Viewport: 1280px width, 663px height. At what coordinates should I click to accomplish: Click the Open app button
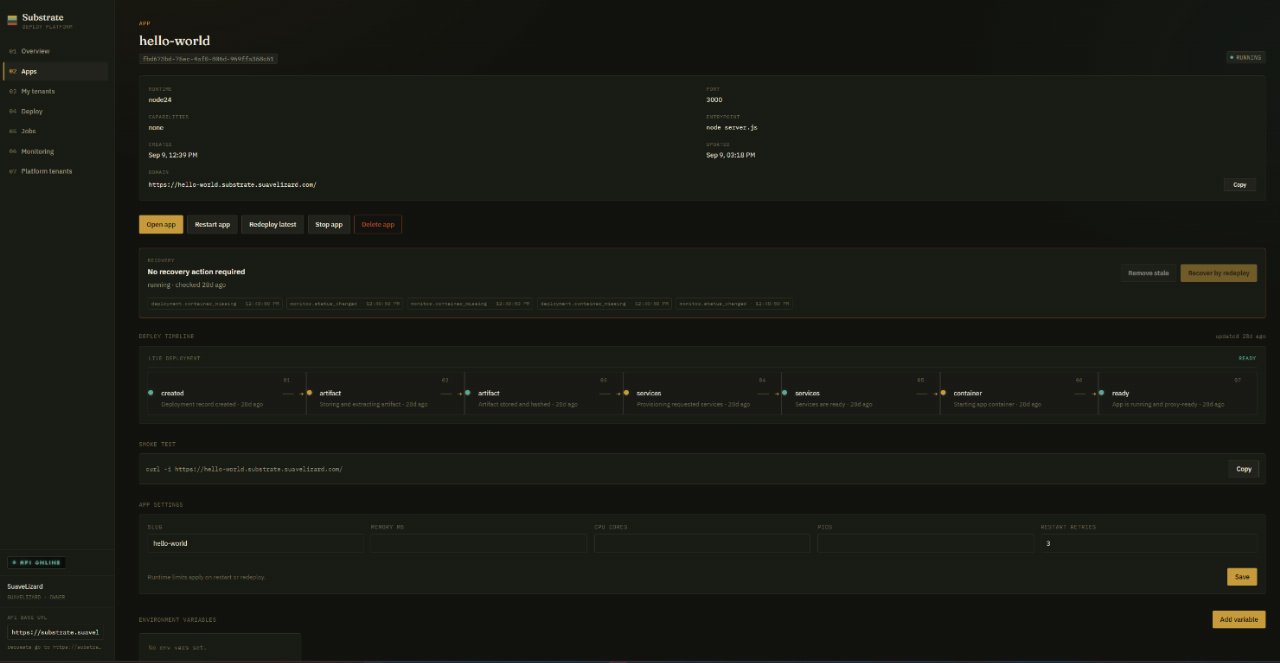(x=161, y=224)
